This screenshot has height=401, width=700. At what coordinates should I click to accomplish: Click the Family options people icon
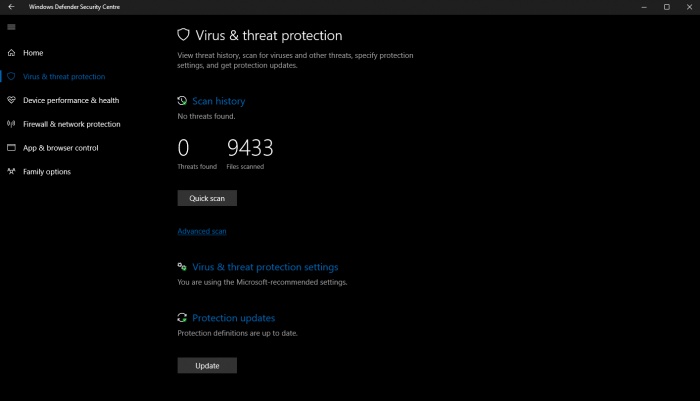point(12,172)
